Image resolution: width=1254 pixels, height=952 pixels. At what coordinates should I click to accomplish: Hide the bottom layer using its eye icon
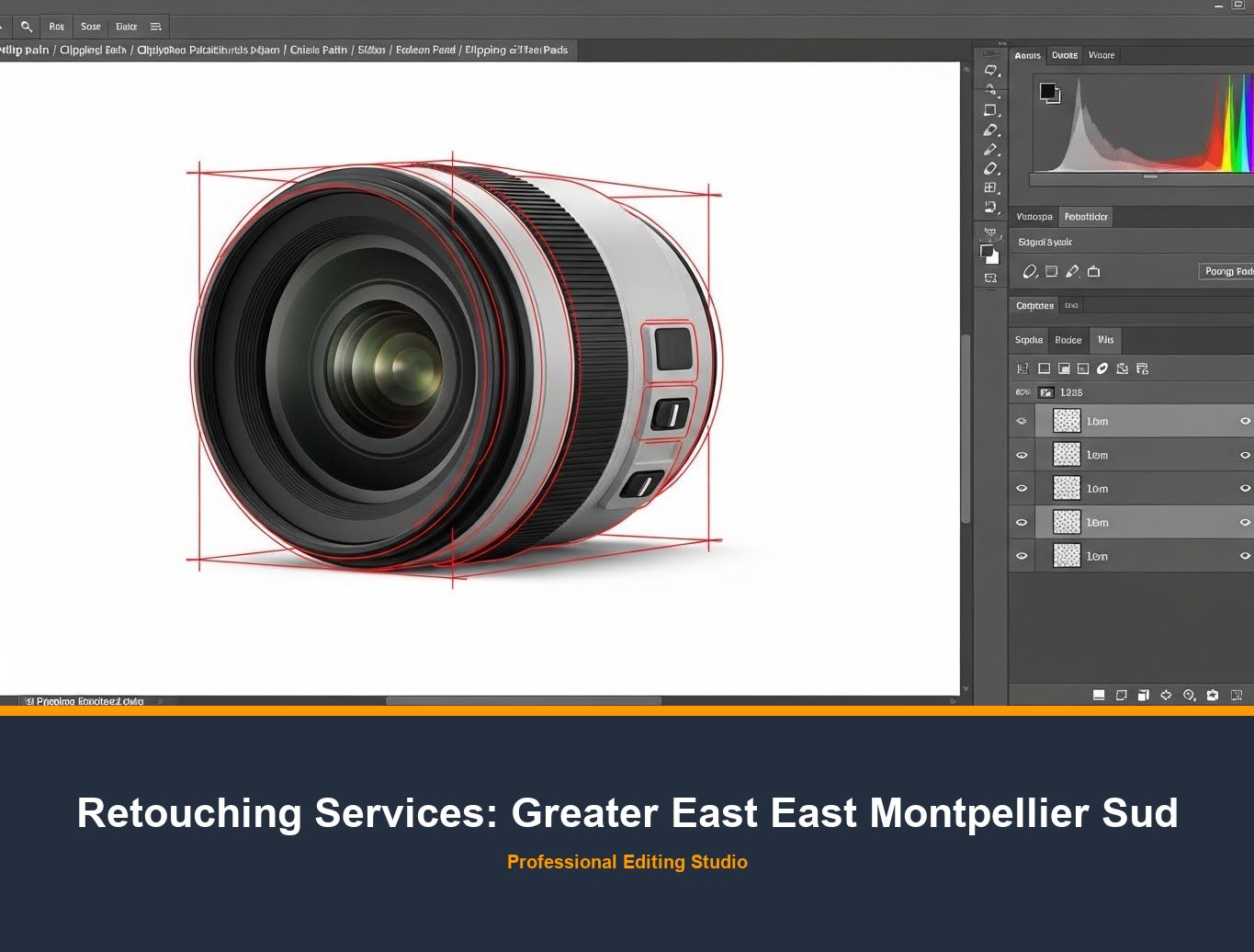[1022, 556]
